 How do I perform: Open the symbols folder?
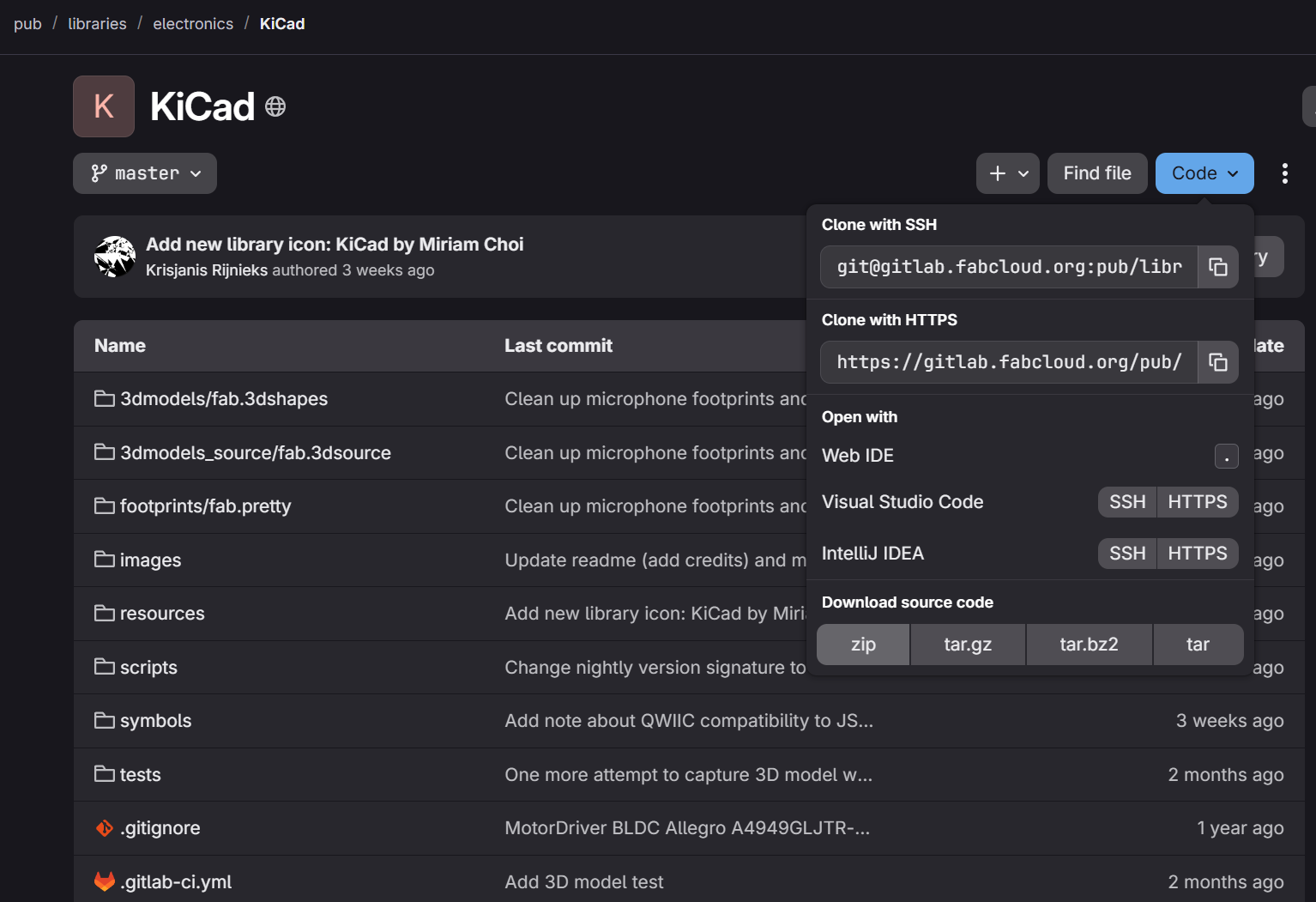[x=155, y=721]
